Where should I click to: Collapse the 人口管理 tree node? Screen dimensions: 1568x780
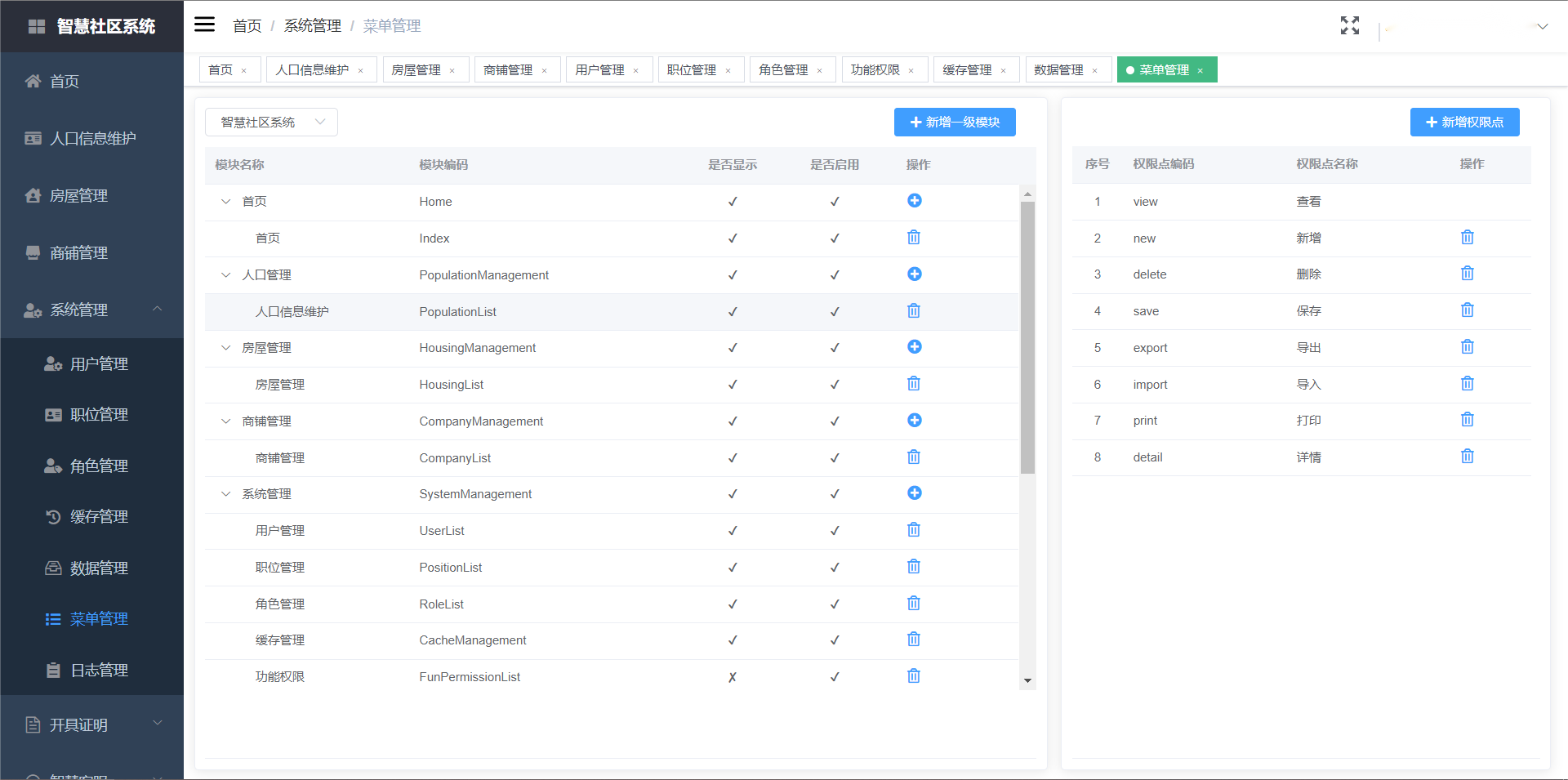(x=226, y=275)
